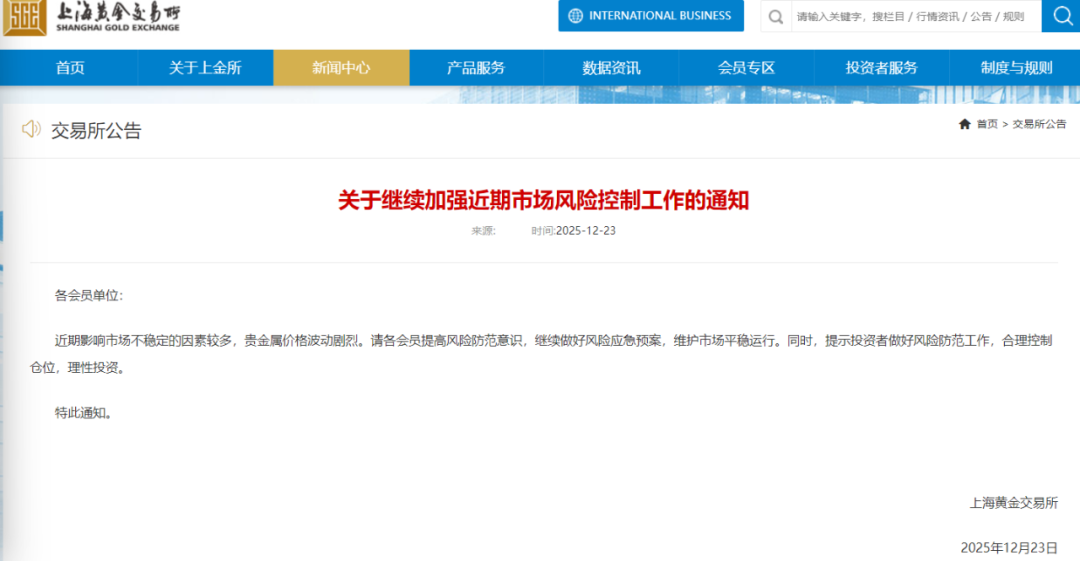
Task: Open the 投资者服务 menu
Action: tap(882, 68)
